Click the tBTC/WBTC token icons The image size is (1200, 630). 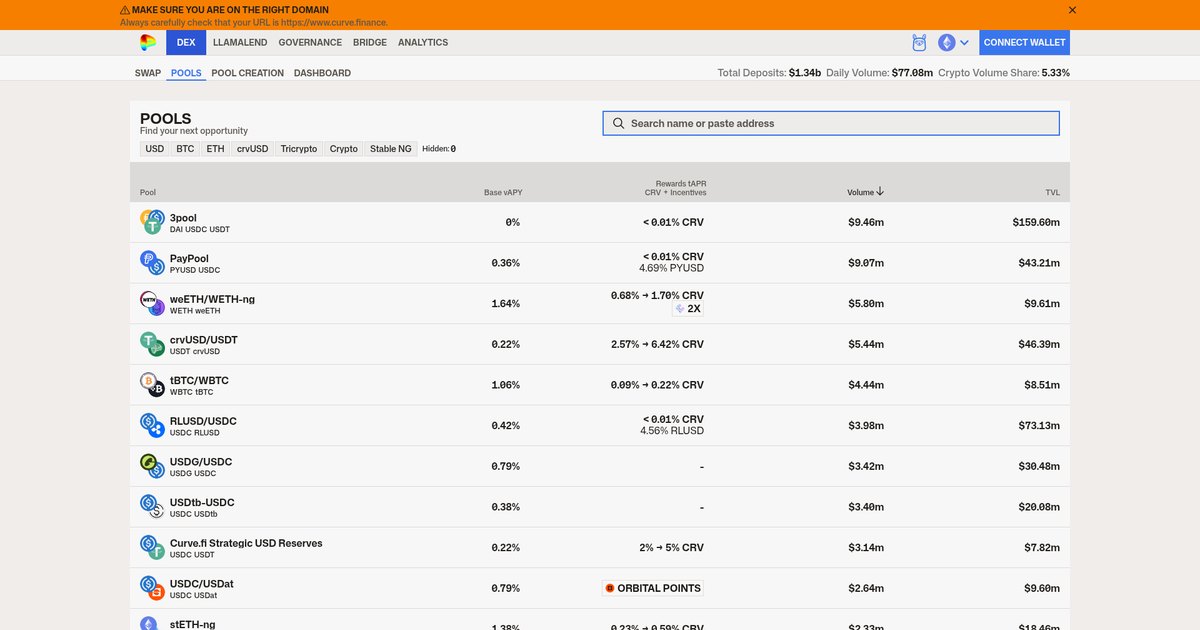(151, 385)
